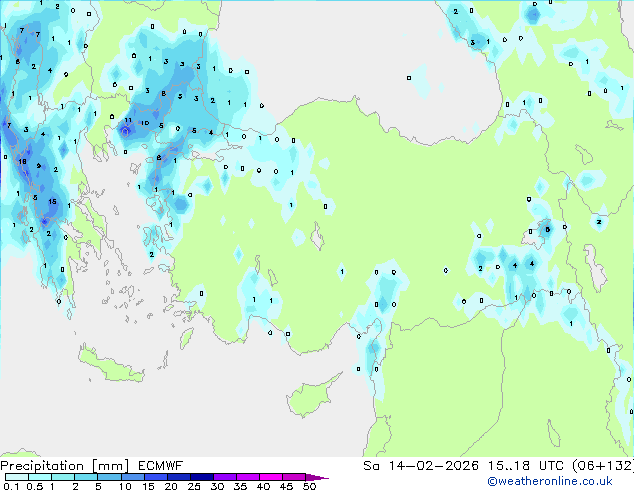Click the value '6' over Lake Van
This screenshot has width=634, height=490.
547,230
